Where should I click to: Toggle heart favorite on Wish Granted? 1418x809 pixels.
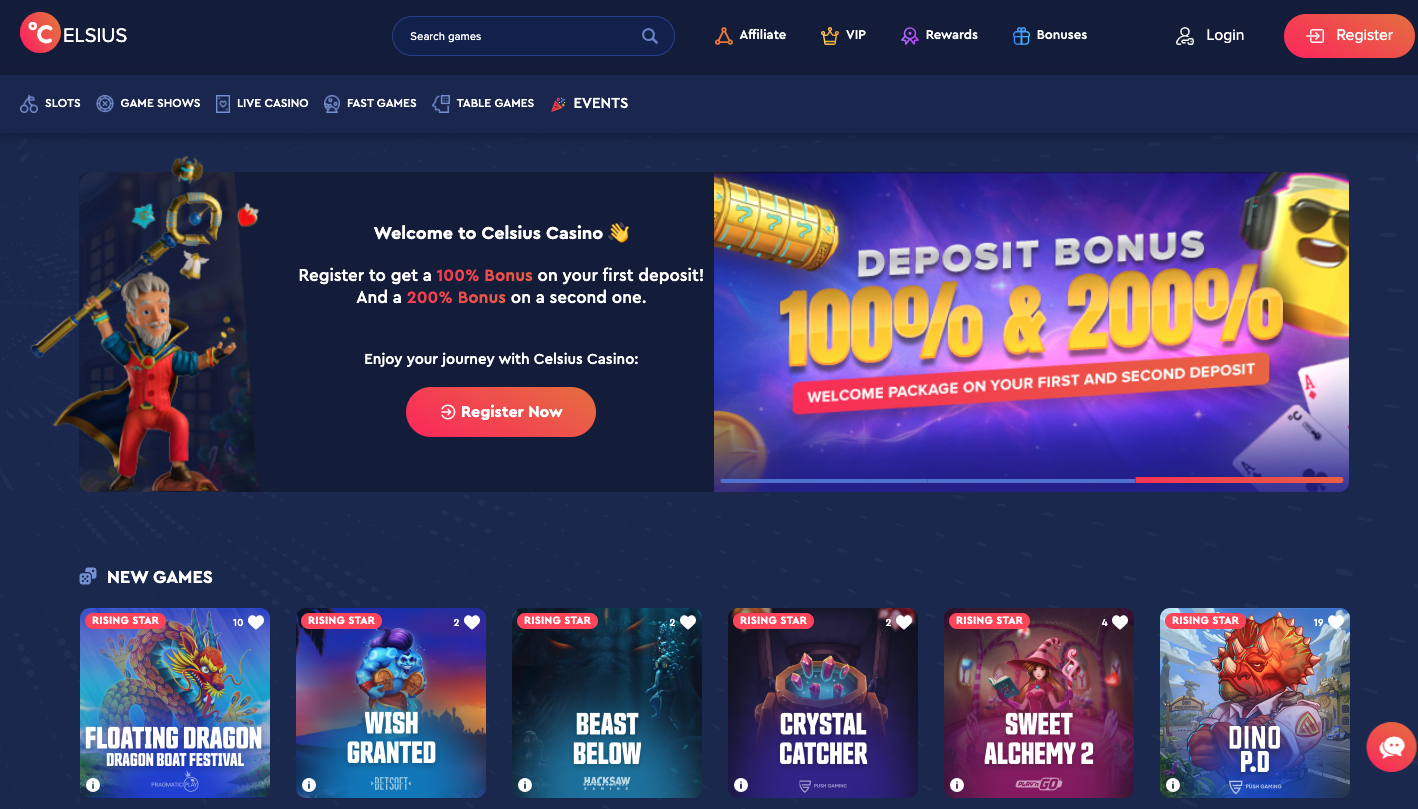472,622
